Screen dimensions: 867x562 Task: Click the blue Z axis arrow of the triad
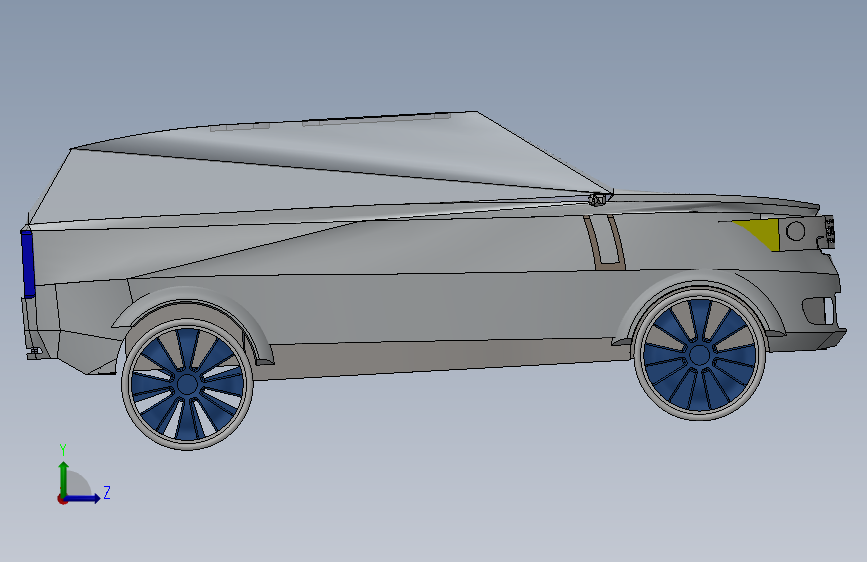tap(83, 498)
